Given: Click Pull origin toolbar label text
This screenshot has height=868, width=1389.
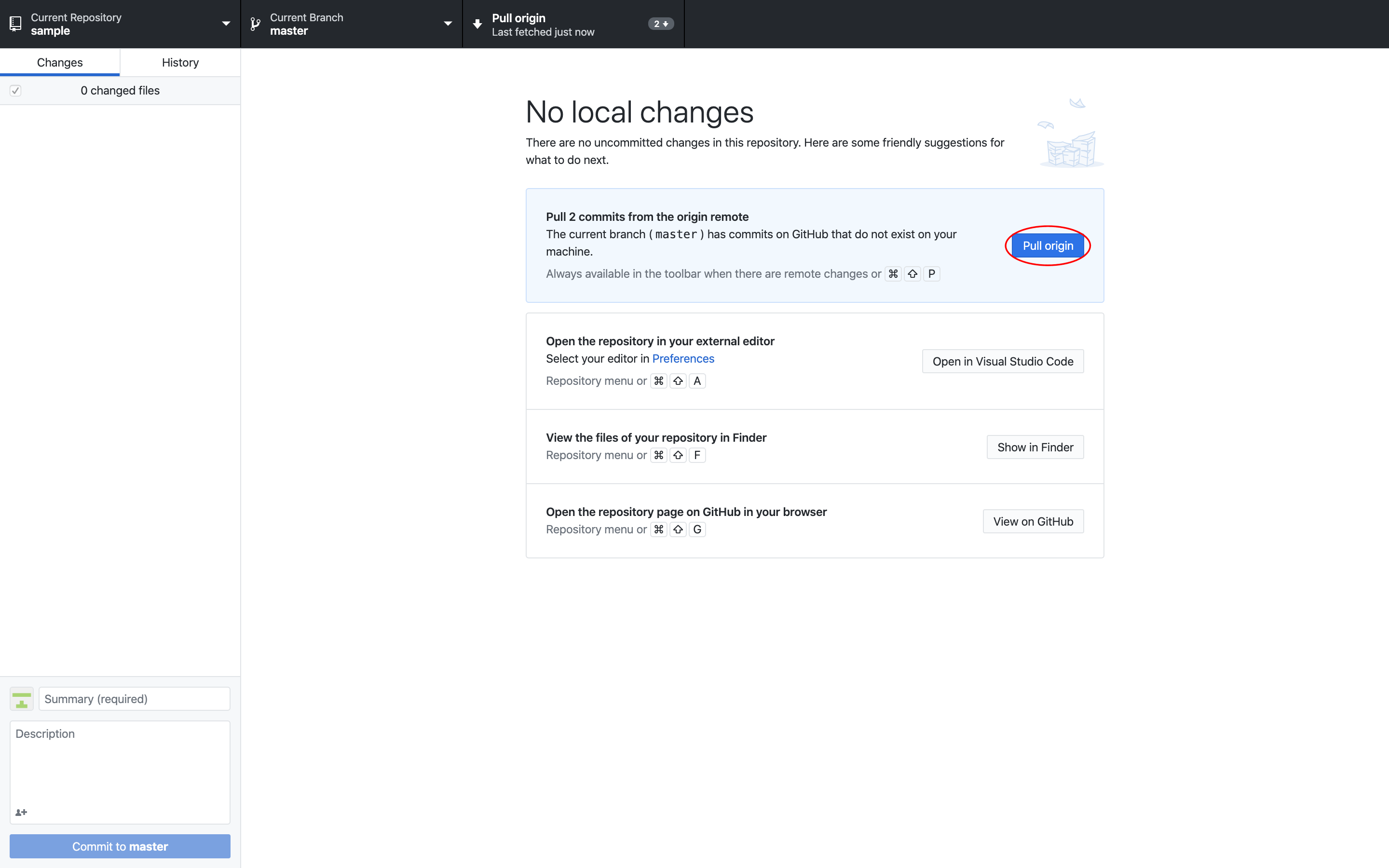Looking at the screenshot, I should [x=519, y=18].
